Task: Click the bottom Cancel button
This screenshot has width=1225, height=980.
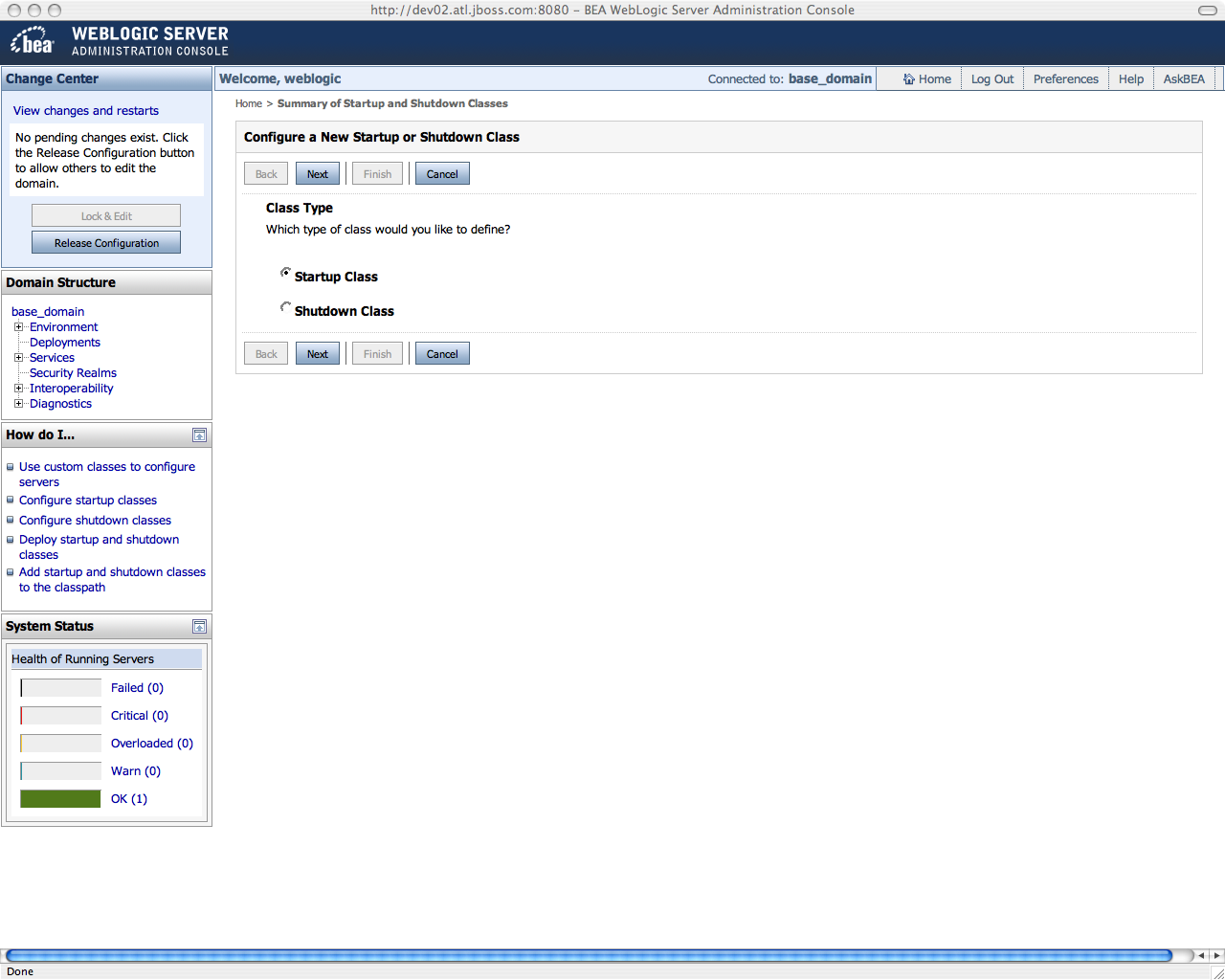Action: click(442, 354)
